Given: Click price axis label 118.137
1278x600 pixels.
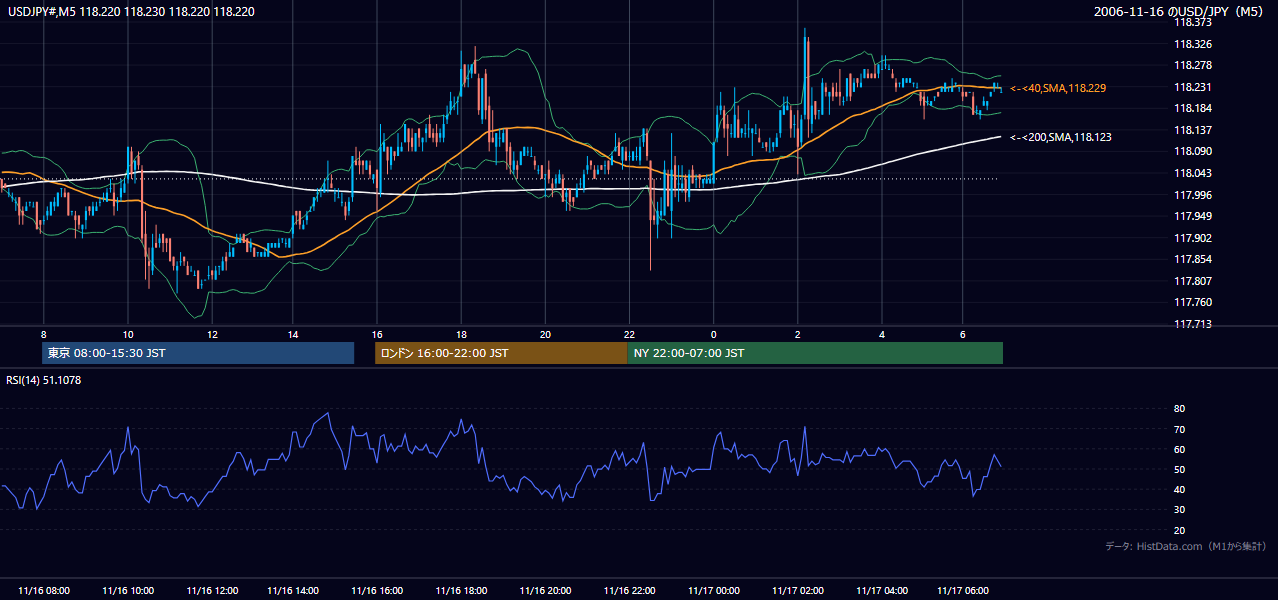Looking at the screenshot, I should (x=1192, y=131).
